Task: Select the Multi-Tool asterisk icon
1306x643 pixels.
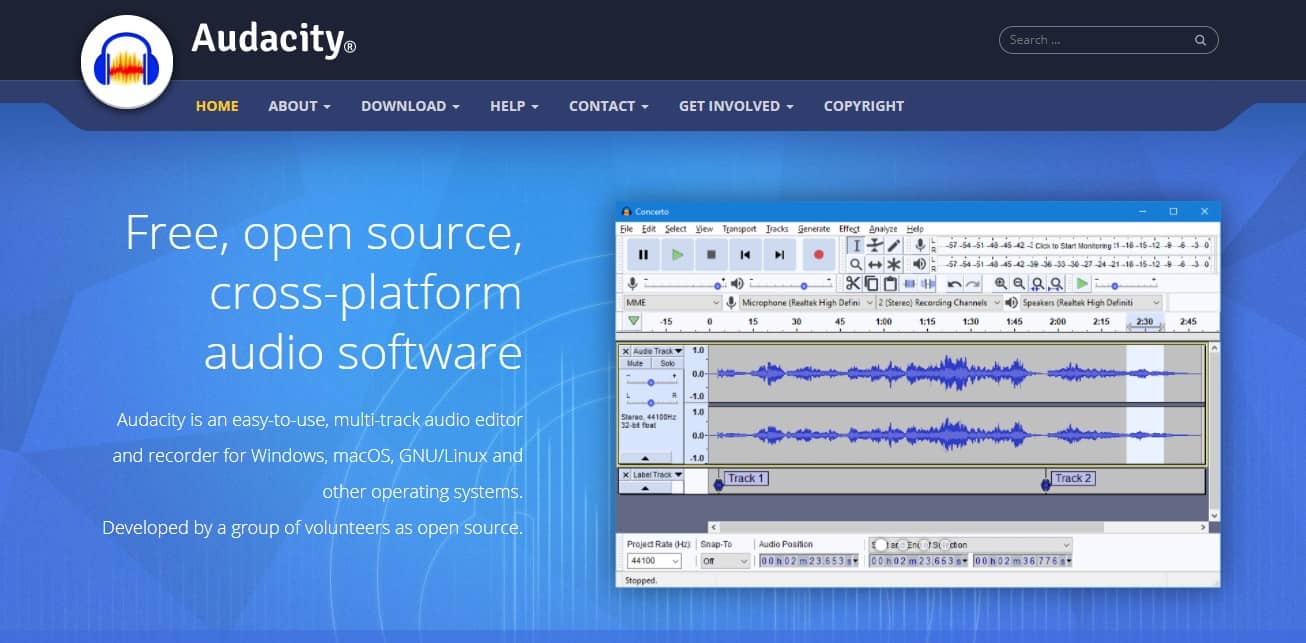Action: click(x=894, y=264)
